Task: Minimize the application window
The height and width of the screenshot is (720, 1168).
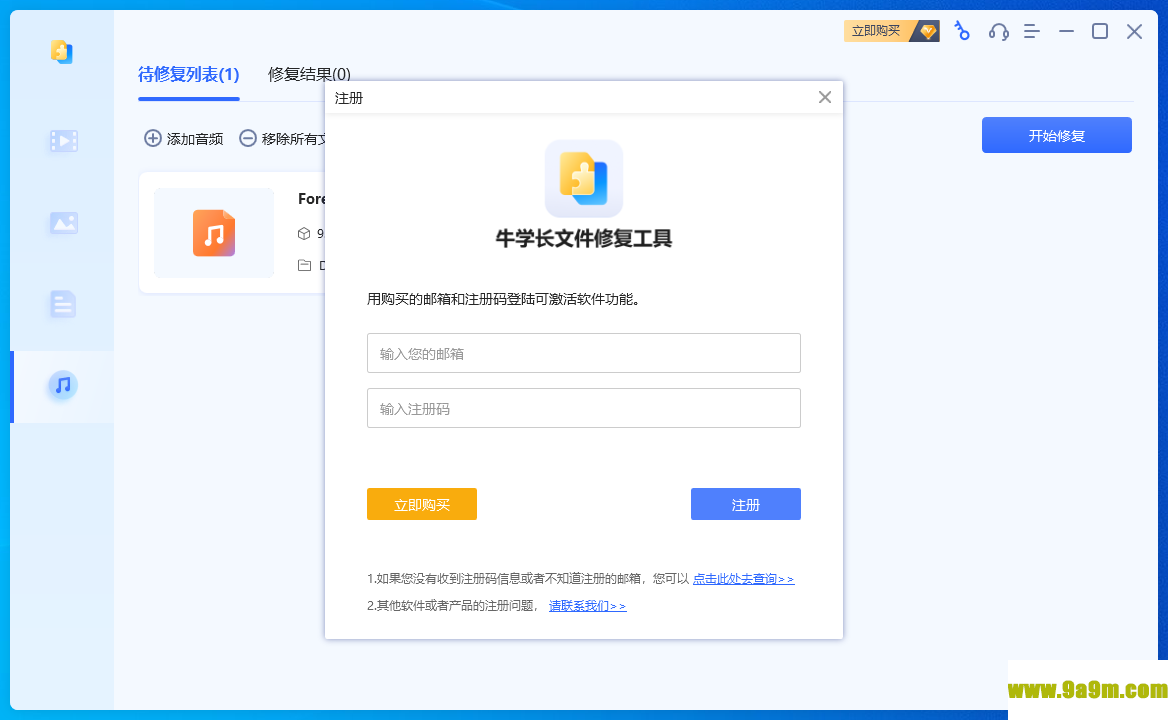Action: (x=1066, y=31)
